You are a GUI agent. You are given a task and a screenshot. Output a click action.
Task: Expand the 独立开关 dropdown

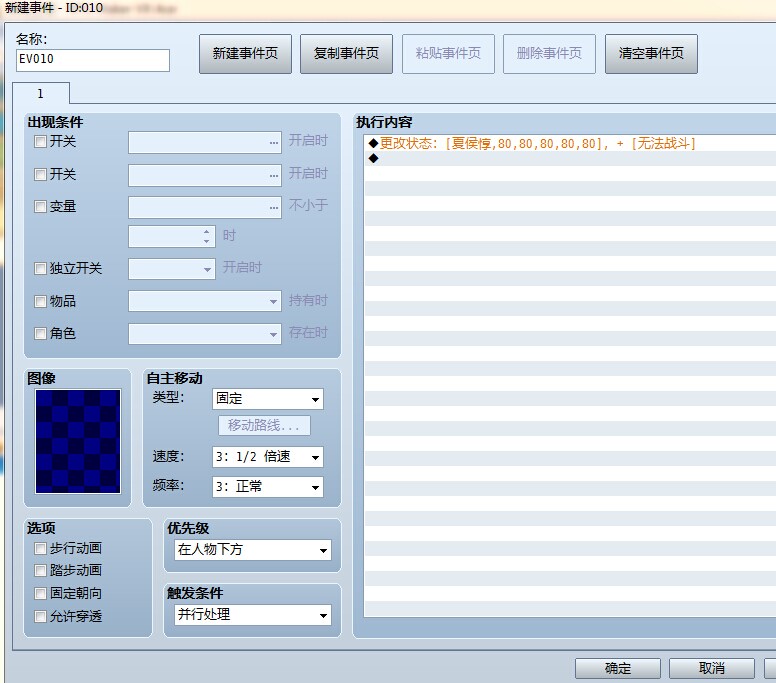point(172,269)
